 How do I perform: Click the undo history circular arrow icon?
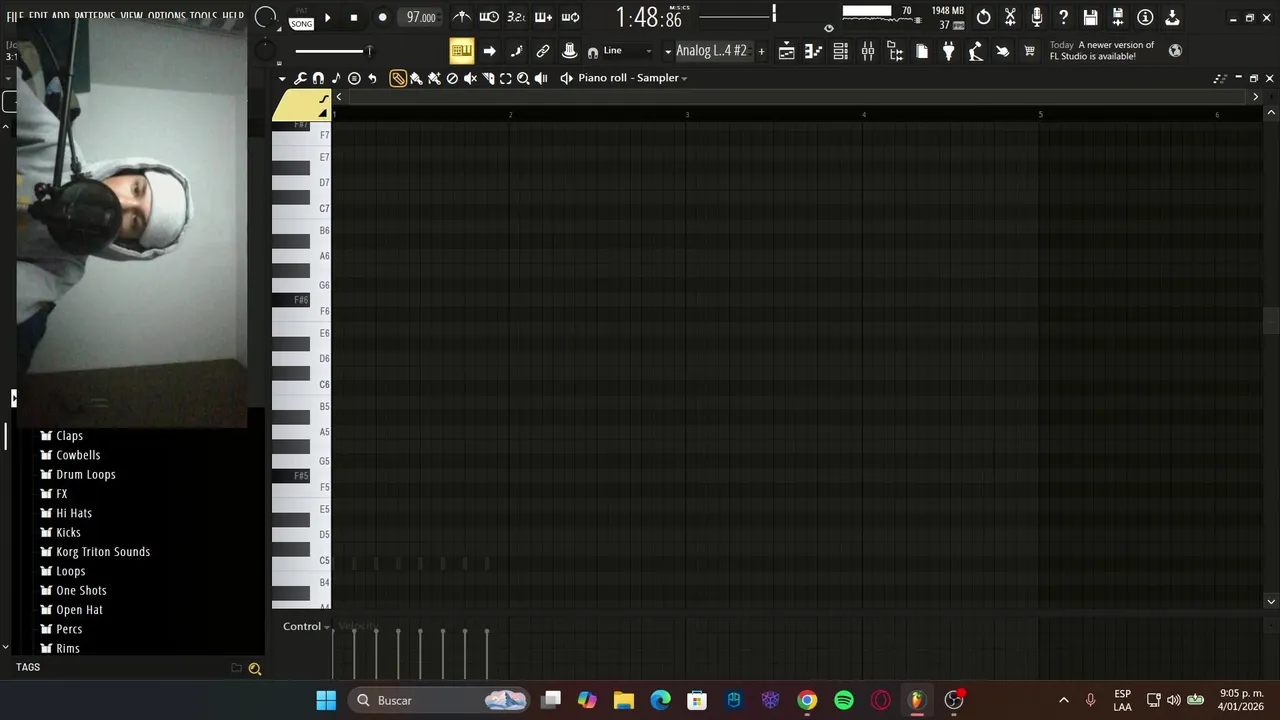coord(984,17)
